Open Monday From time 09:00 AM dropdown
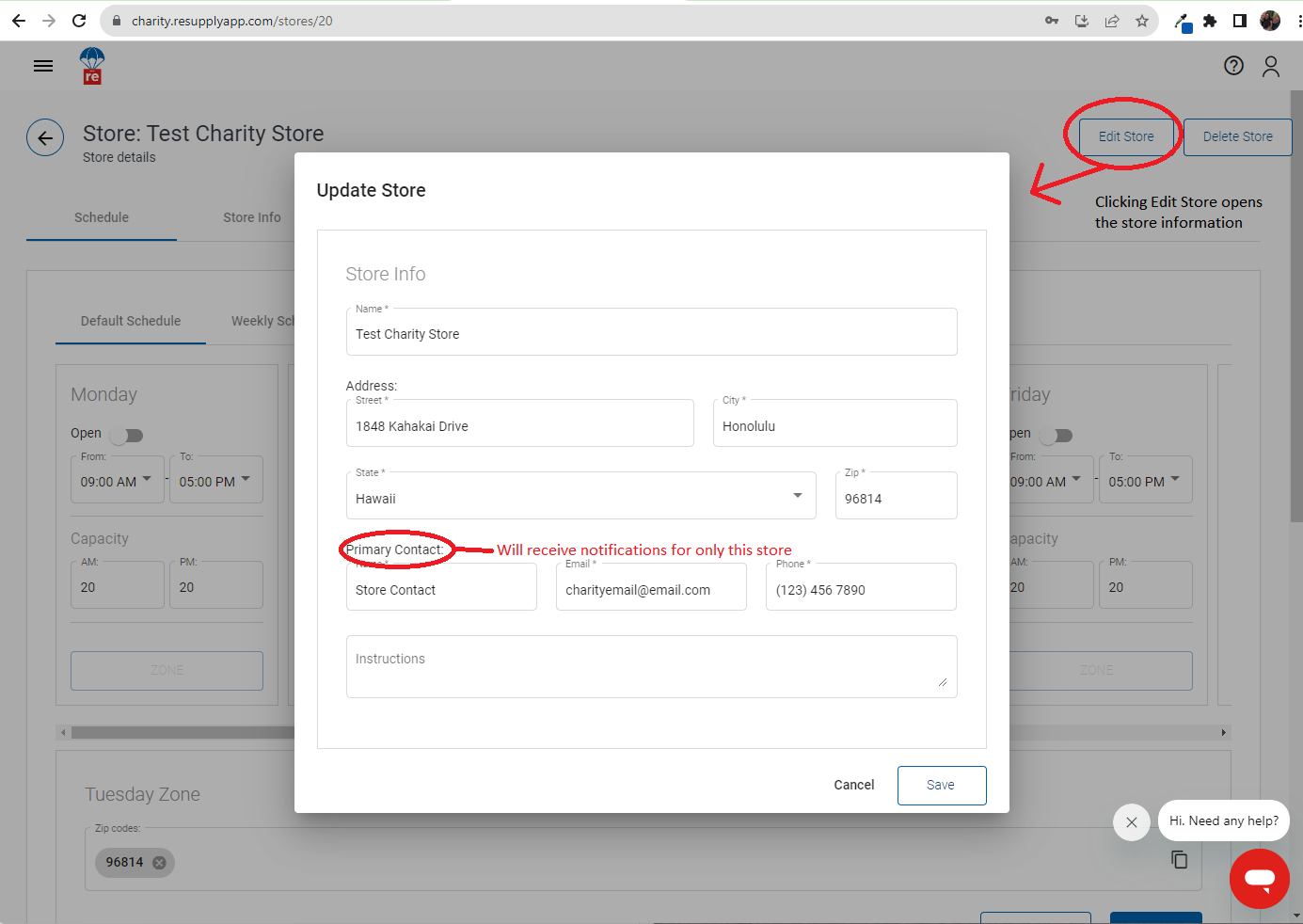Viewport: 1303px width, 924px height. click(x=118, y=480)
